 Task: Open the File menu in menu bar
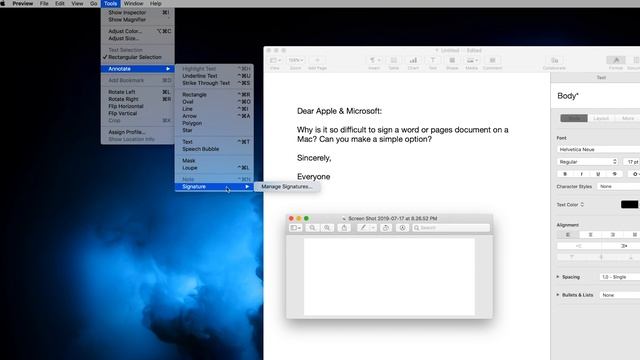coord(44,4)
